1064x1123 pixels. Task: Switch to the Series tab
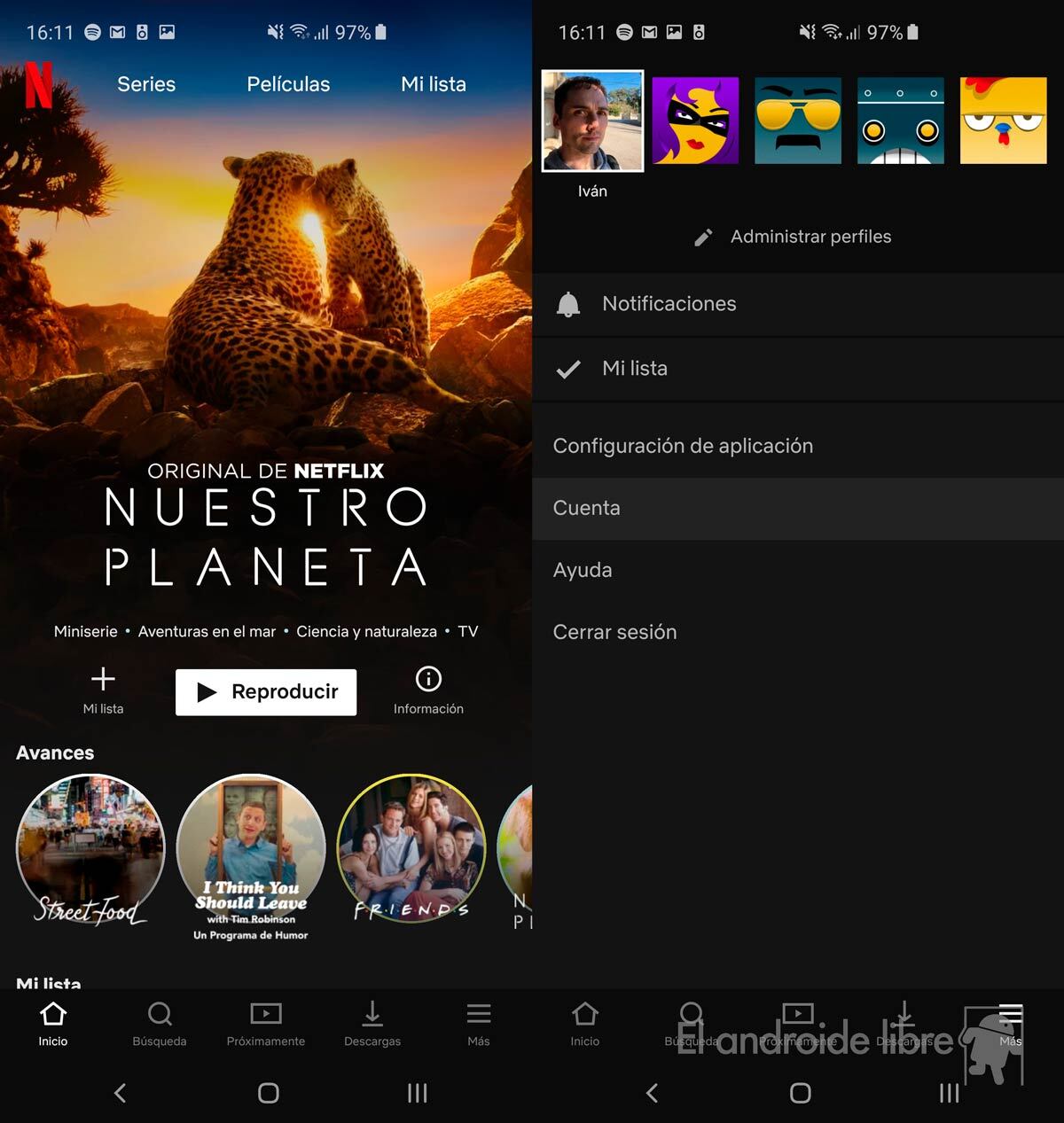point(146,84)
